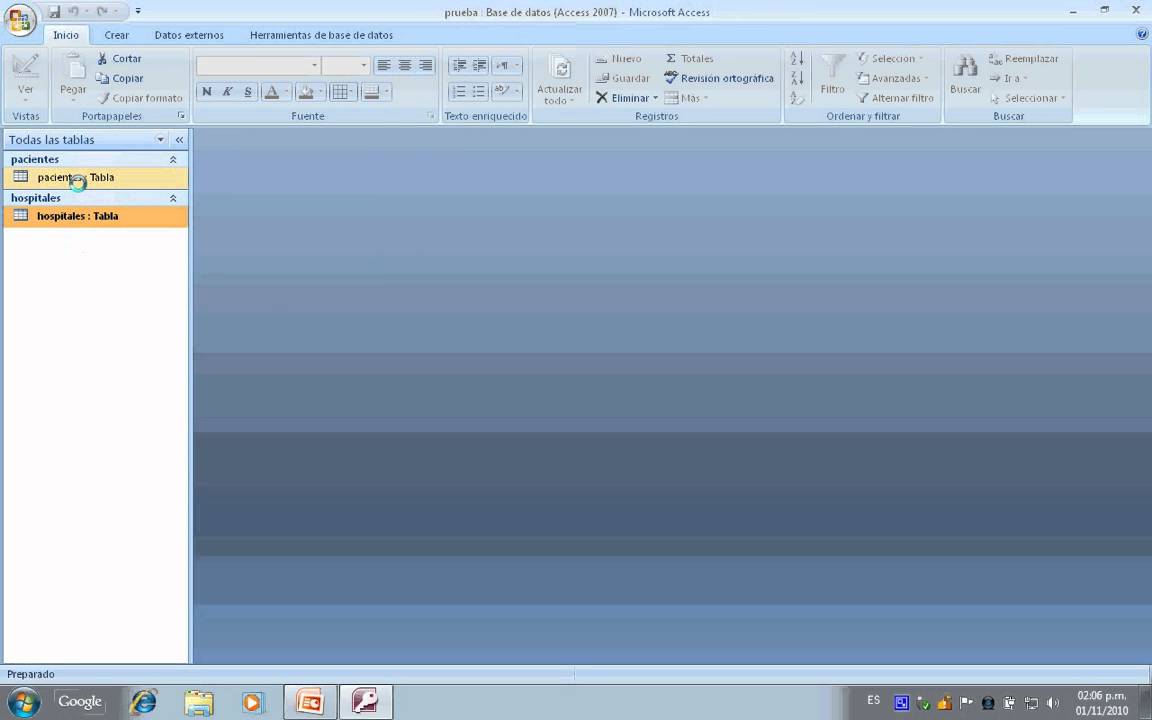Click clear all sorts icon

point(797,98)
